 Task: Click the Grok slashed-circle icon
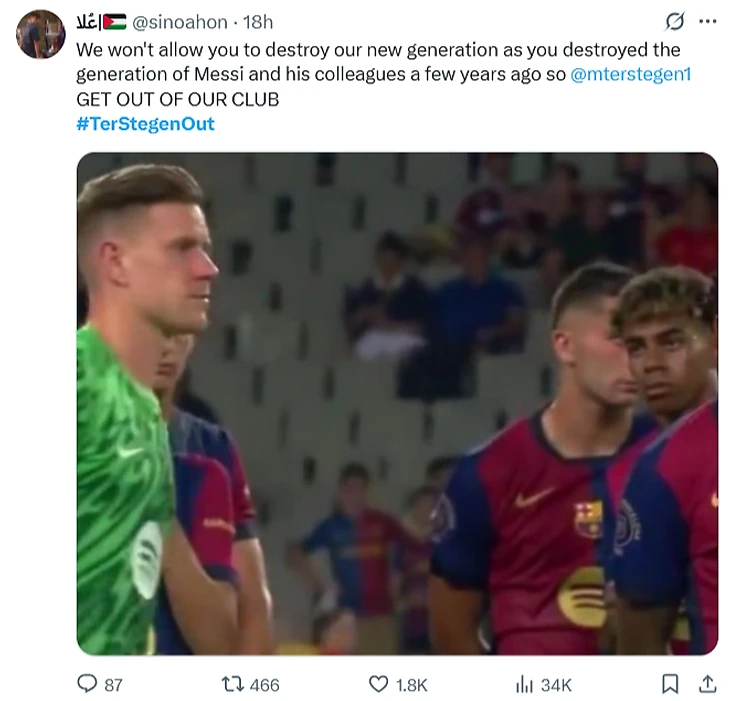[x=674, y=21]
